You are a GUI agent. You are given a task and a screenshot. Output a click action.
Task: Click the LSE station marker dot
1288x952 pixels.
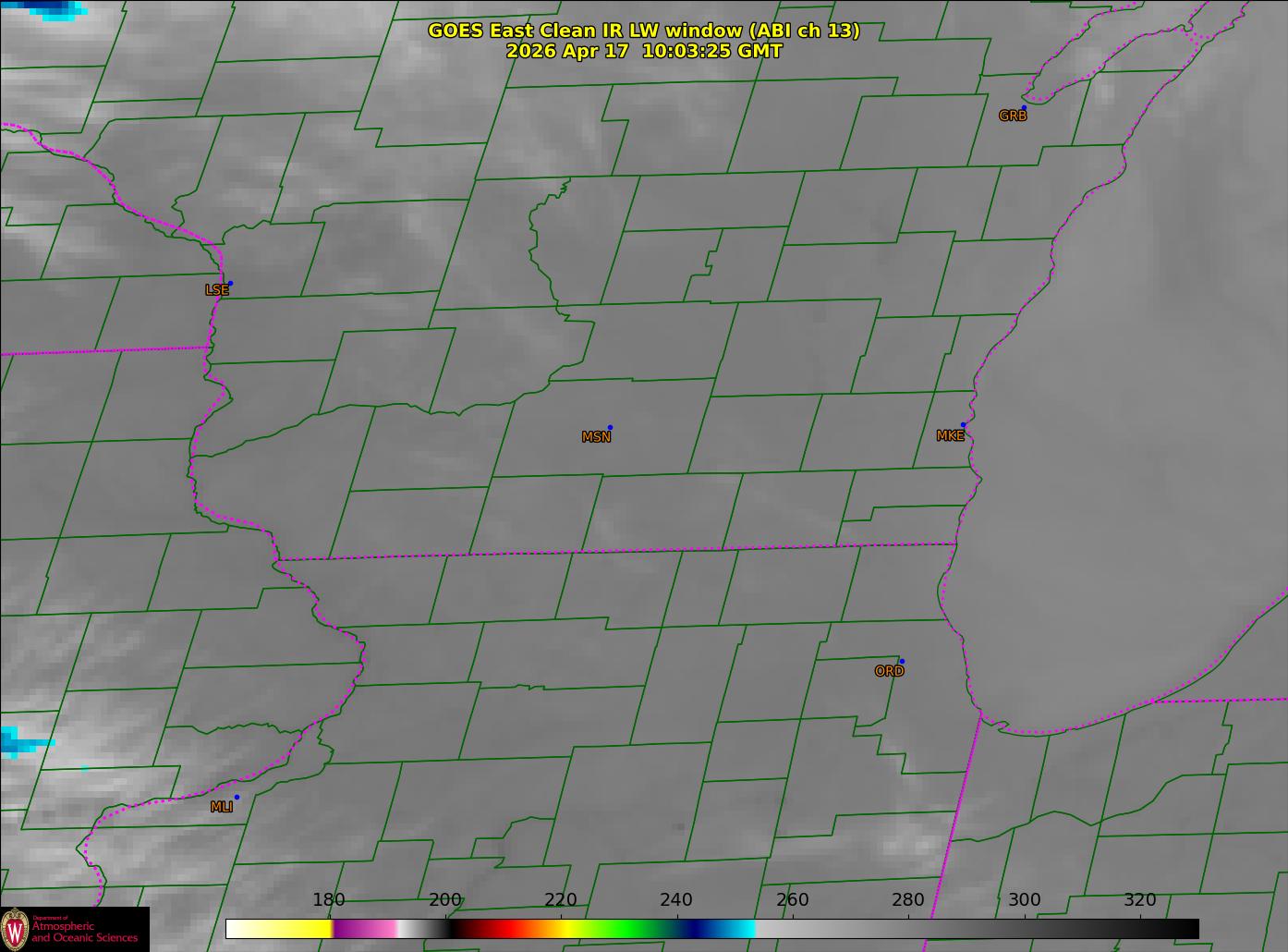point(230,283)
